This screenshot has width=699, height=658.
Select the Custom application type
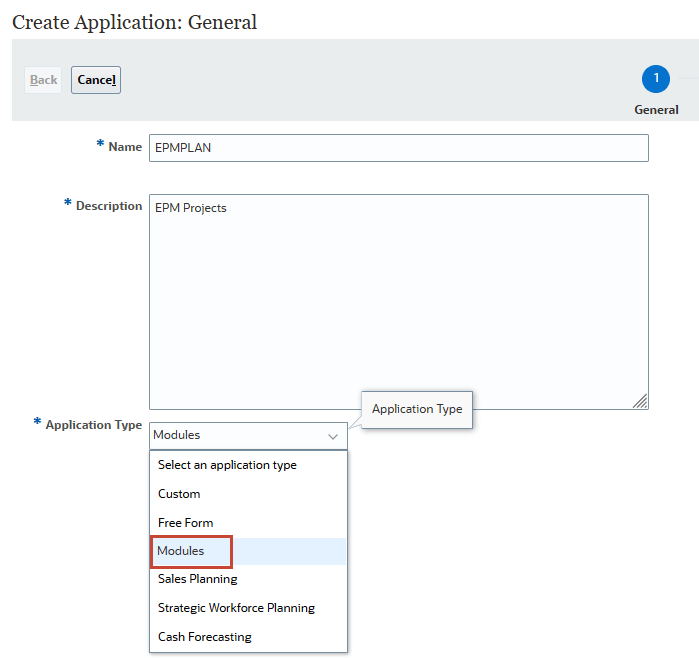248,494
